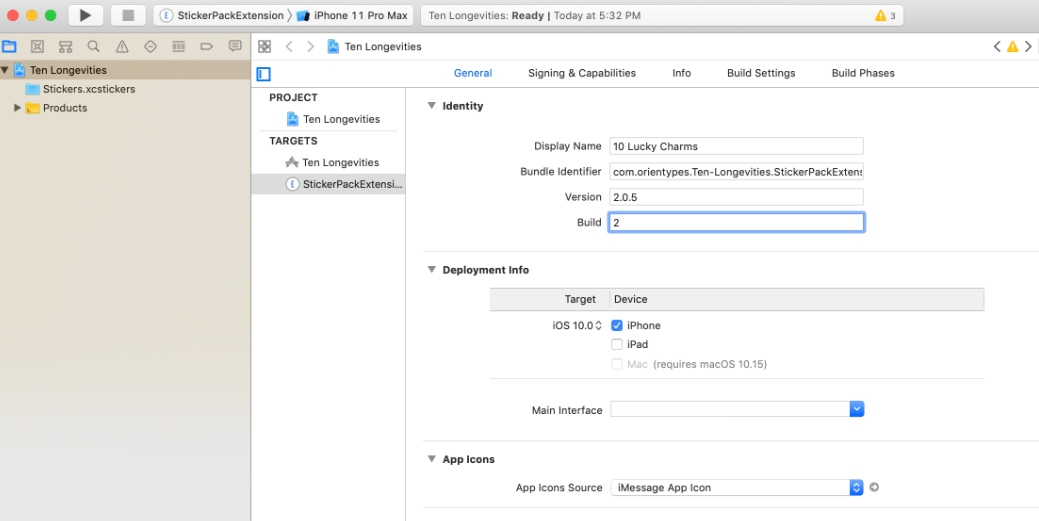The image size is (1039, 521).
Task: Open the iMessage App Icon asset arrow
Action: [x=874, y=487]
